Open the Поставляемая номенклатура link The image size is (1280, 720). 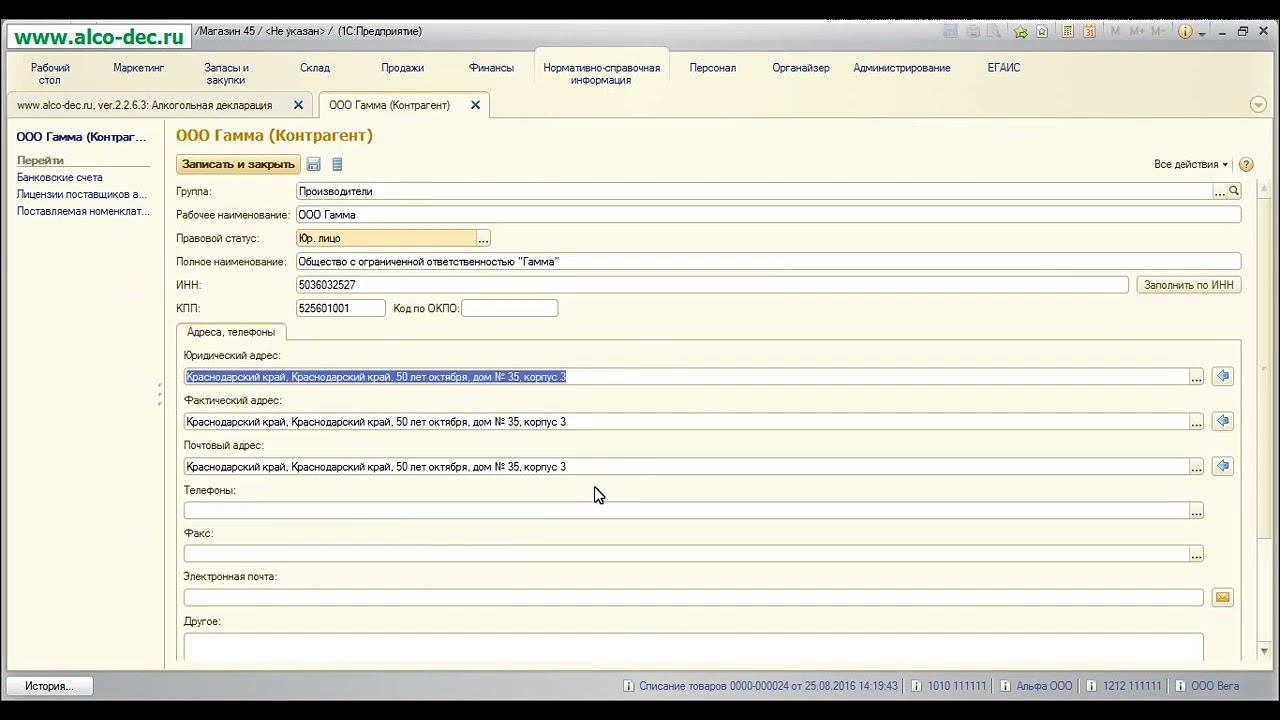(x=83, y=211)
